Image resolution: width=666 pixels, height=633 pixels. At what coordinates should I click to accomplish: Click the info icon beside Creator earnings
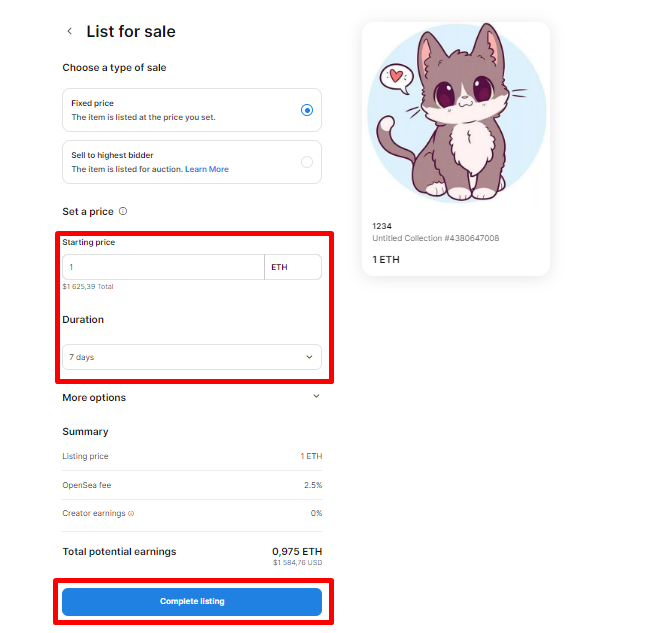(130, 514)
